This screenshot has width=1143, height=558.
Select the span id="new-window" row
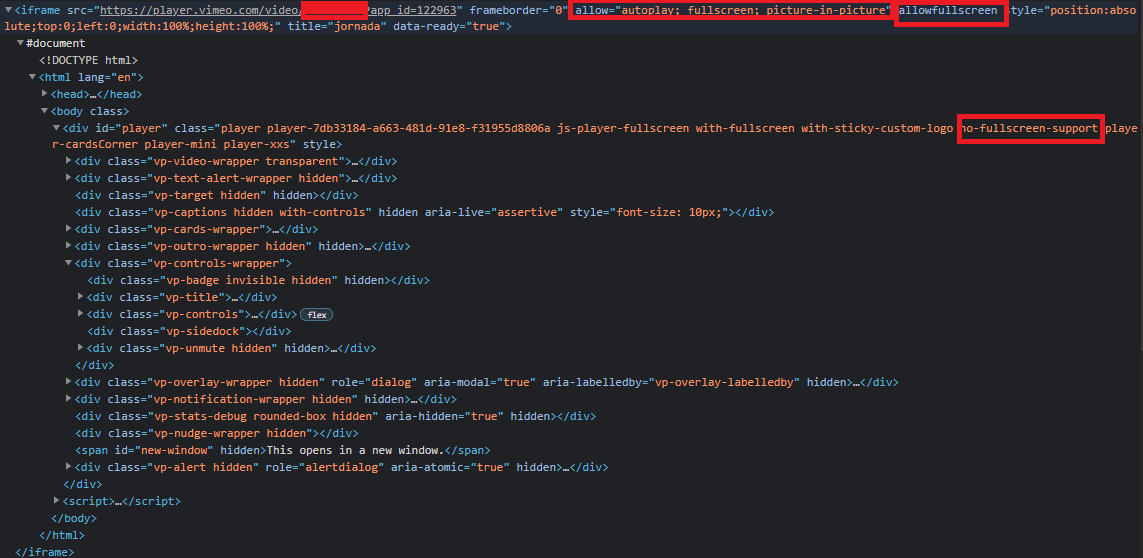pyautogui.click(x=282, y=450)
